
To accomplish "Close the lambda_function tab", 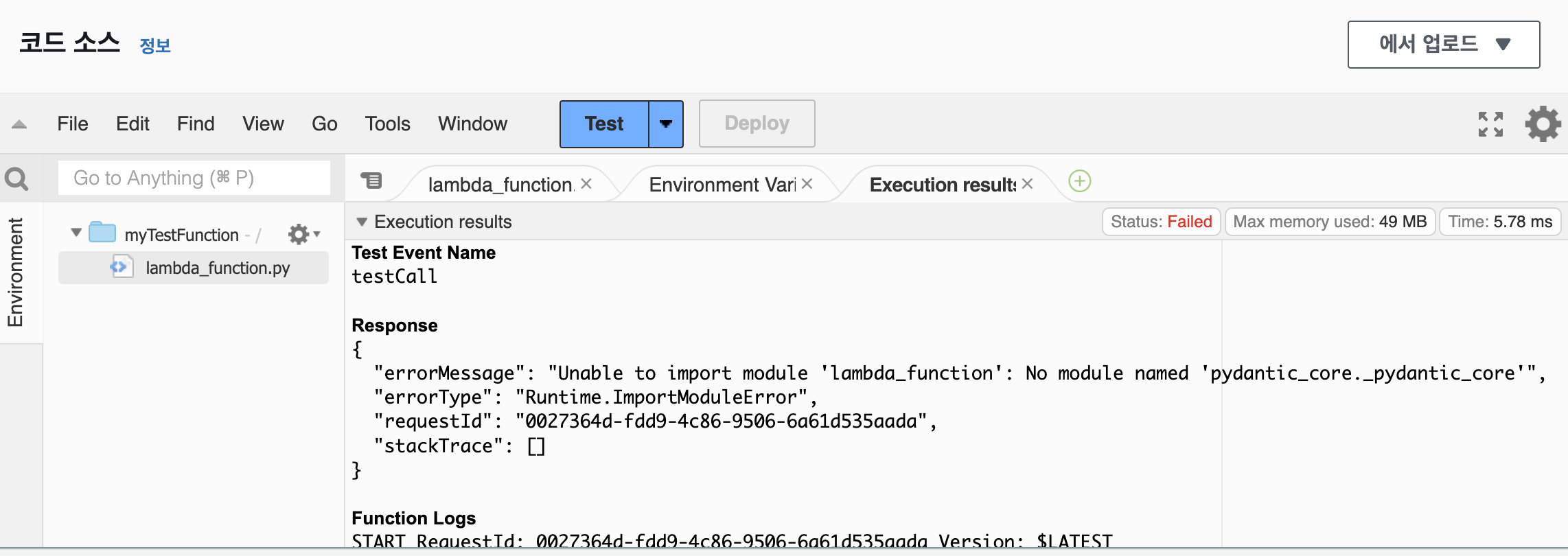I will pyautogui.click(x=586, y=184).
